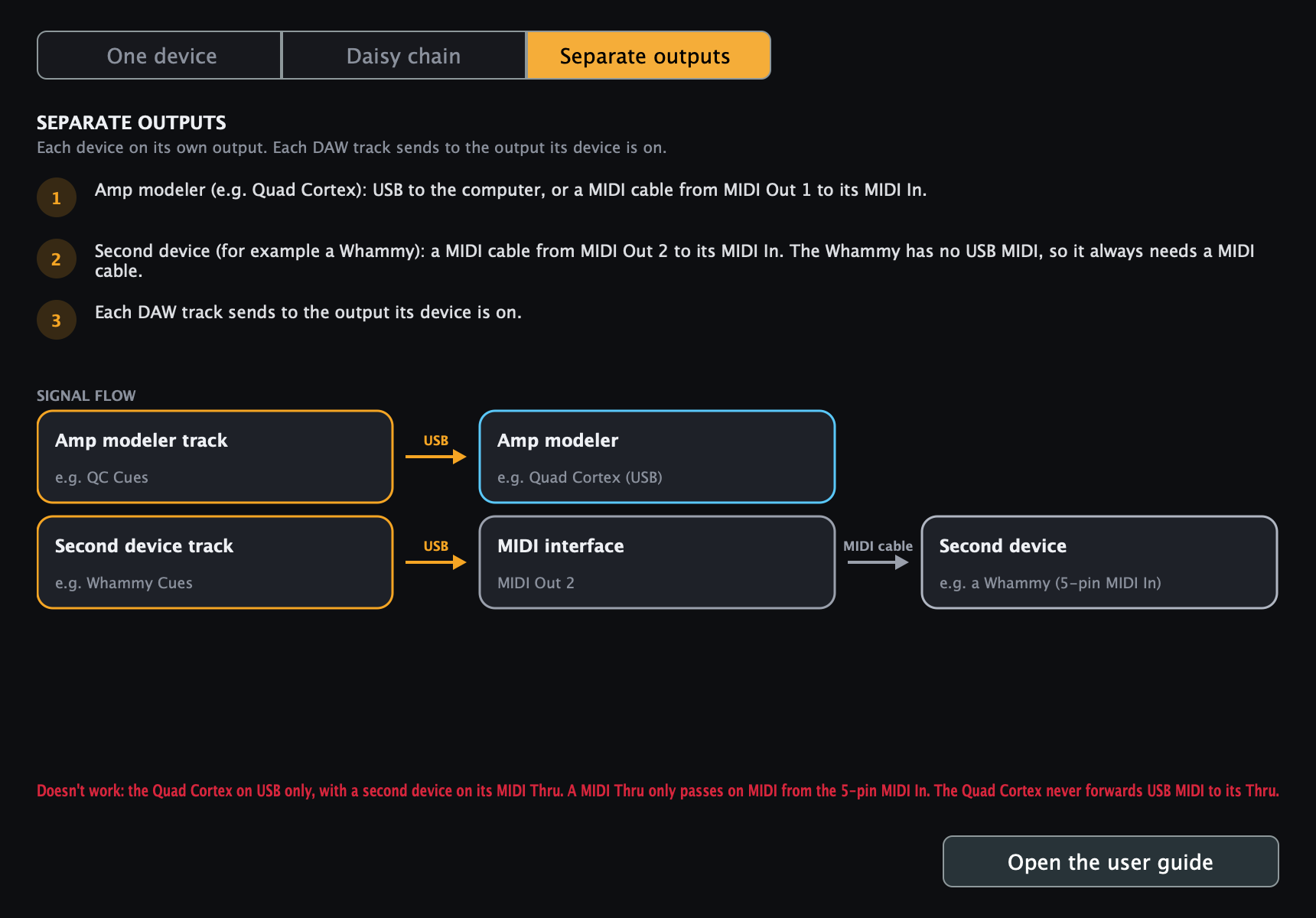Click the "MIDI interface" title

(x=561, y=546)
